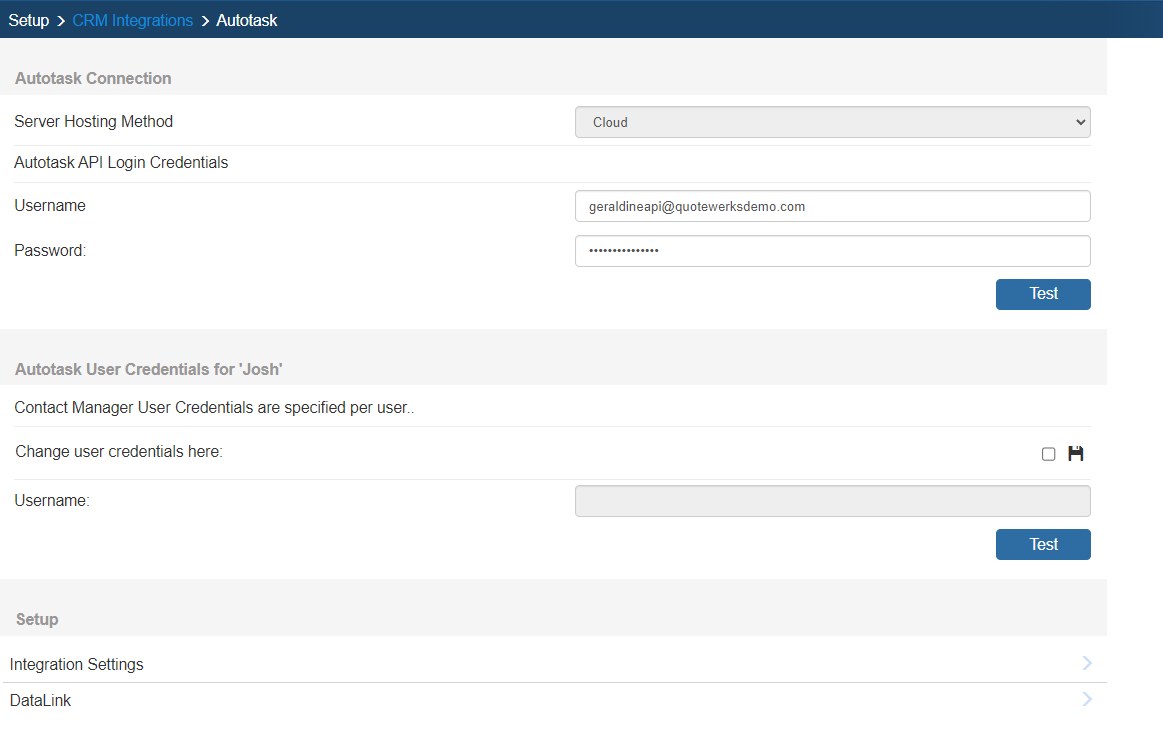Viewport: 1163px width, 729px height.
Task: Click the Contact Manager User Credentials note
Action: pyautogui.click(x=214, y=408)
